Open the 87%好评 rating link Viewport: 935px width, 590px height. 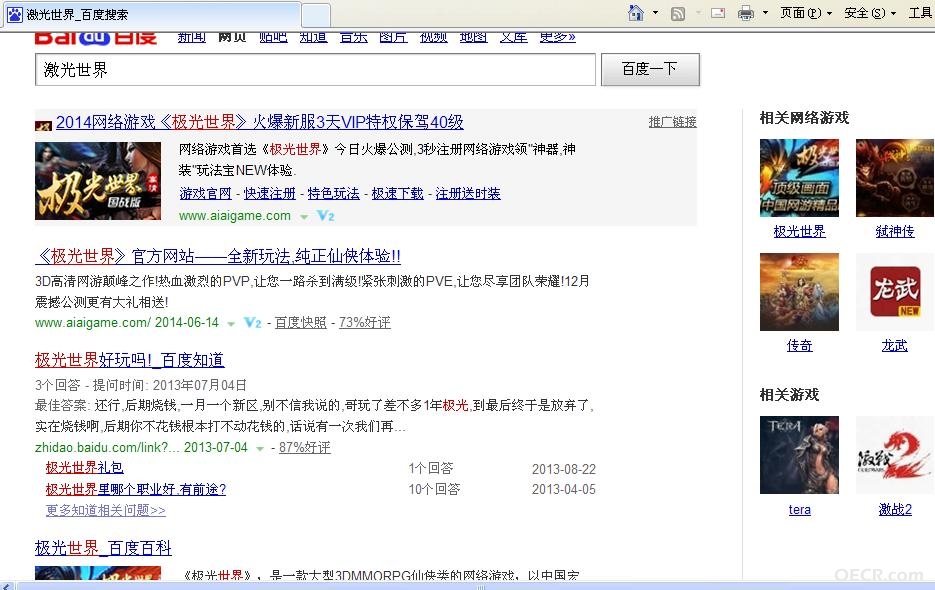[x=305, y=447]
